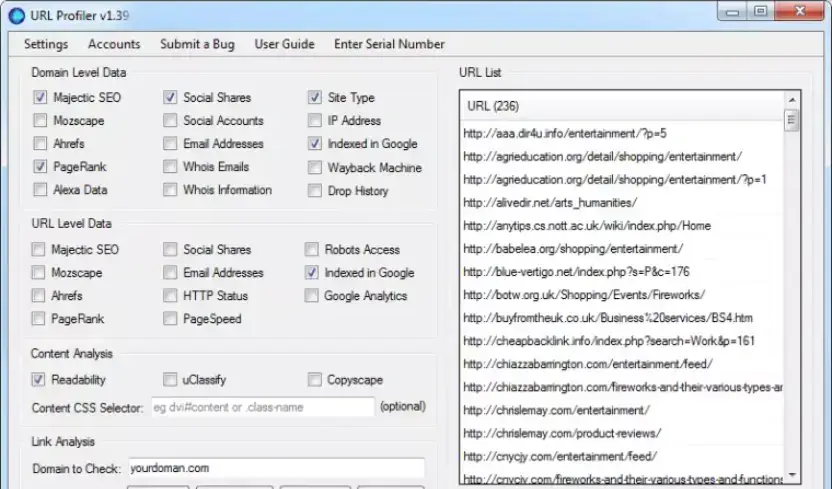Enable Alexa Data checkbox
This screenshot has height=489, width=832.
tap(40, 189)
